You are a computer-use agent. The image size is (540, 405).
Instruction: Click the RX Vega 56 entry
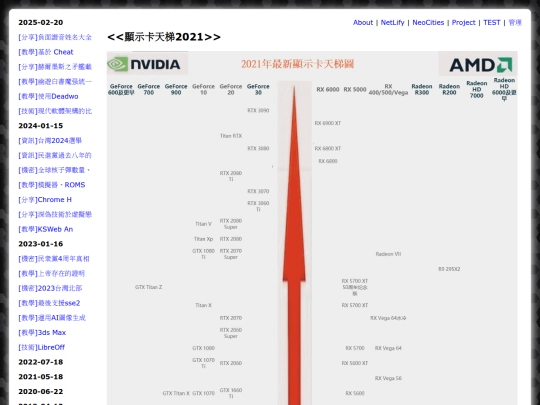pos(388,378)
